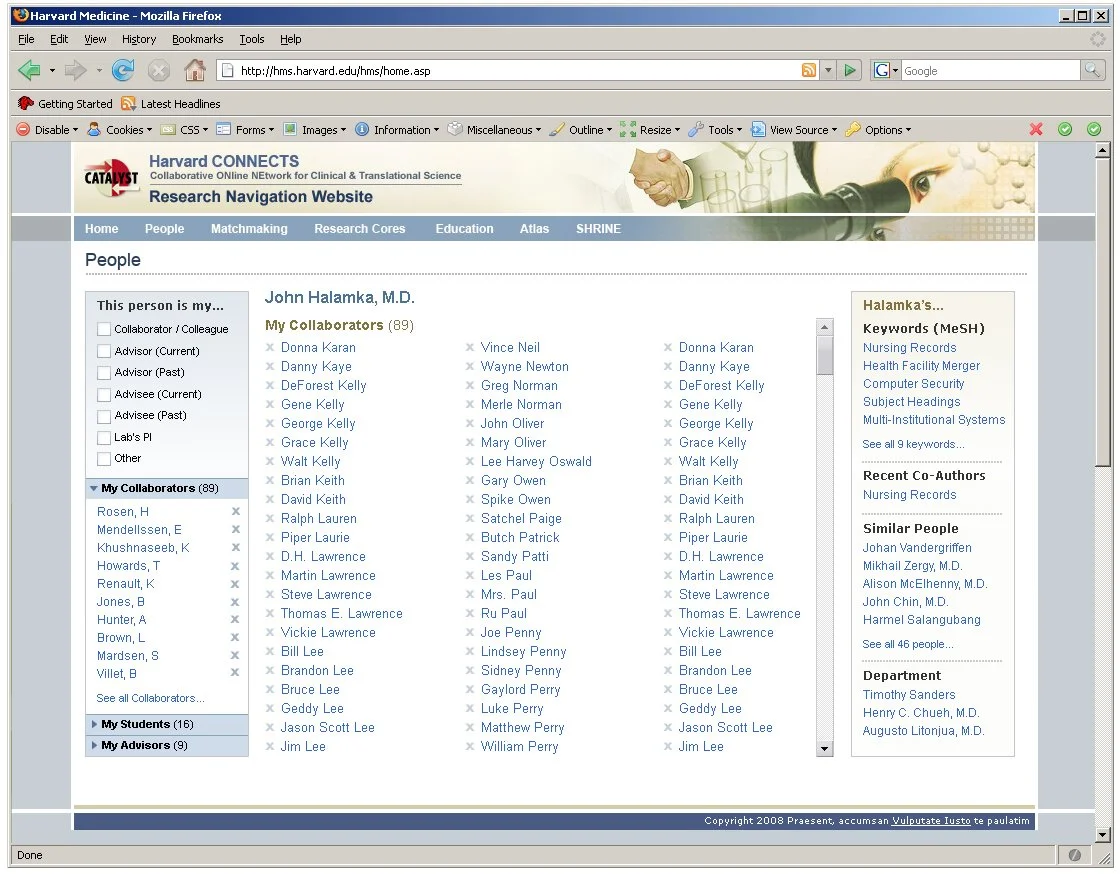Click the See all Collaborators link
Screen dimensions: 1120x874
[x=150, y=698]
